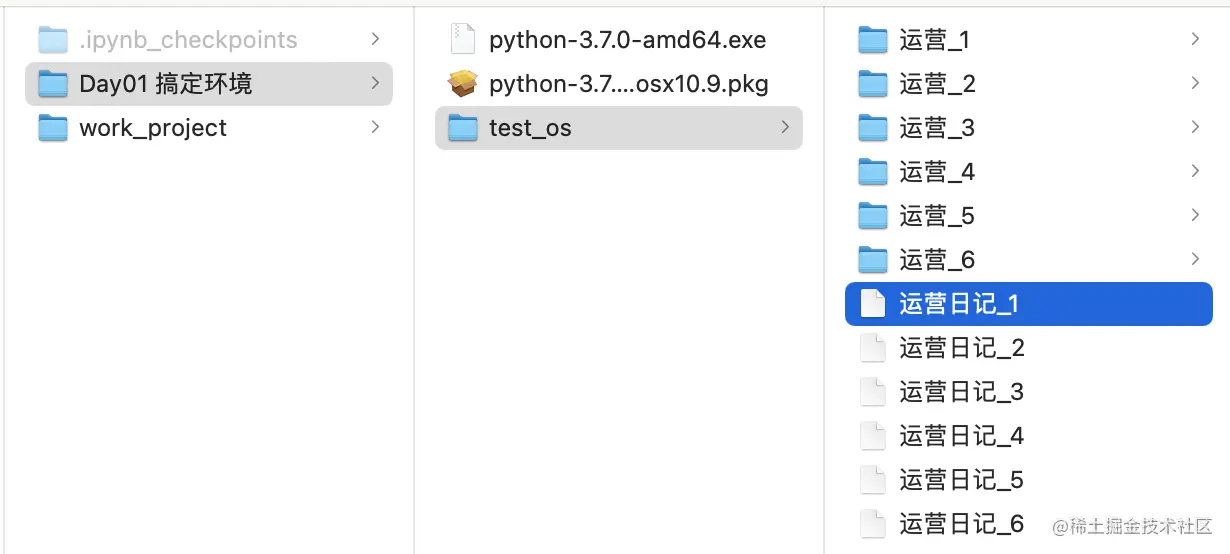Select the 运营日记_2 file
The width and height of the screenshot is (1230, 554).
[x=1029, y=348]
